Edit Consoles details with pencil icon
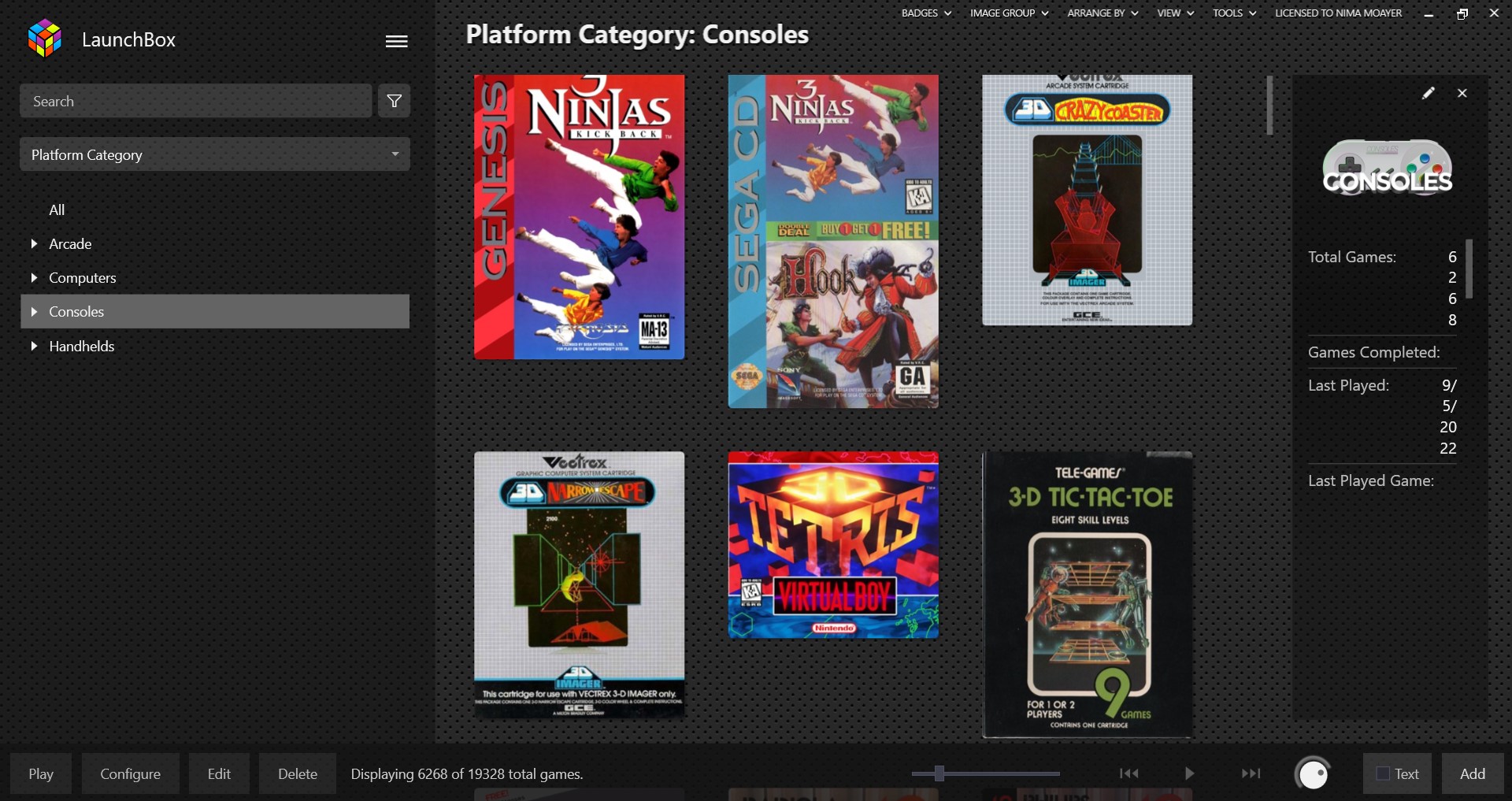Screen dimensions: 1512x801 [x=1429, y=93]
